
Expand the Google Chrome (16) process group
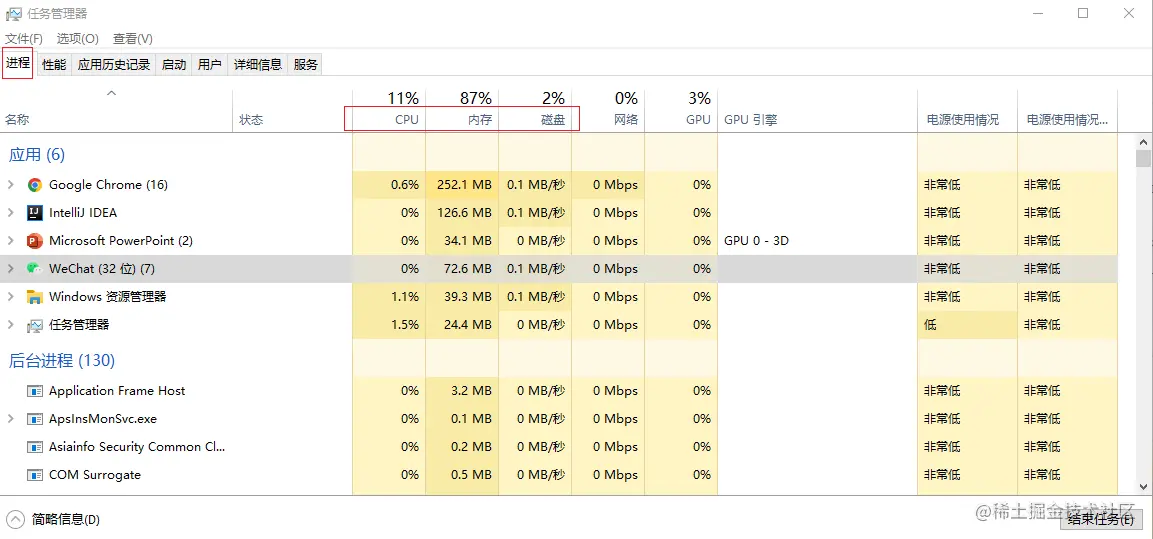[x=10, y=185]
